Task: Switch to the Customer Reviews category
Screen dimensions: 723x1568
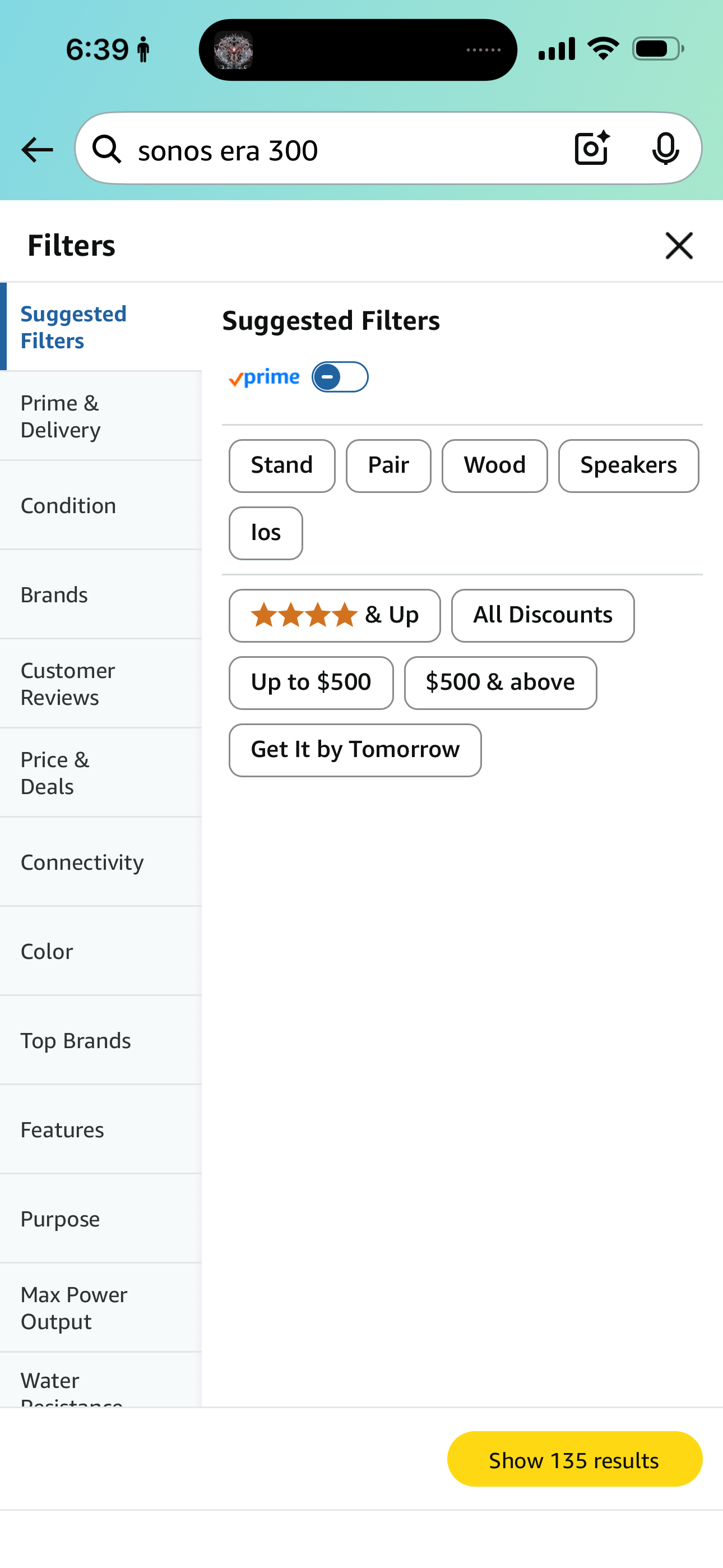Action: [101, 684]
